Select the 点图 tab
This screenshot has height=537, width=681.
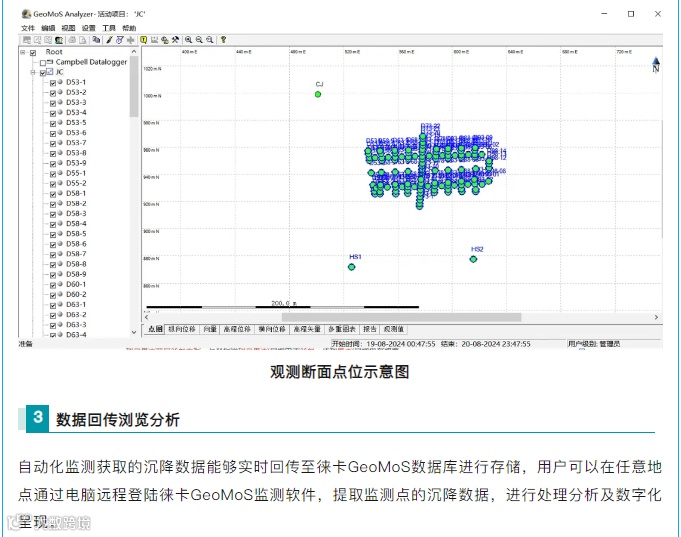(155, 329)
